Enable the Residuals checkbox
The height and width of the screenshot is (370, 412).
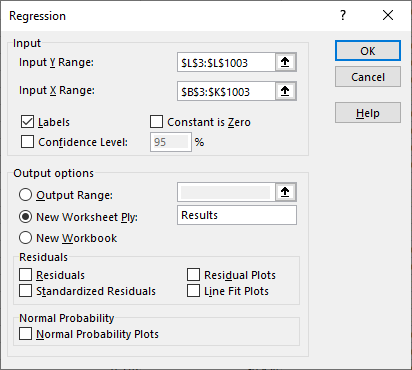[26, 275]
